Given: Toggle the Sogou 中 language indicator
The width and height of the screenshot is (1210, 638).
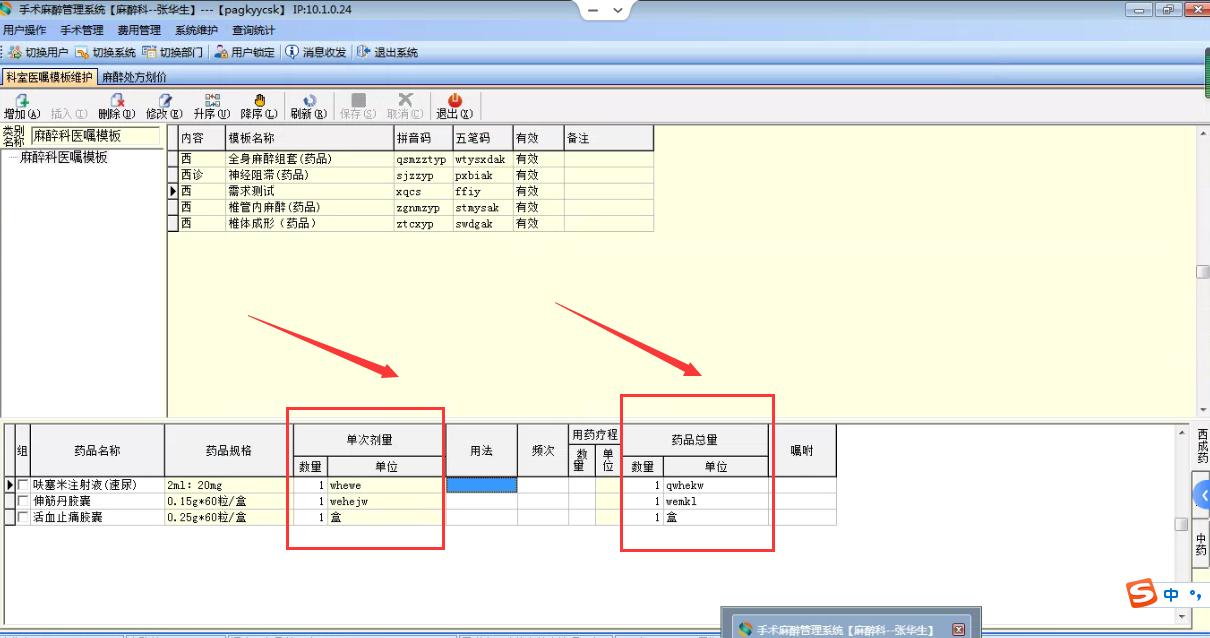Looking at the screenshot, I should click(1172, 595).
